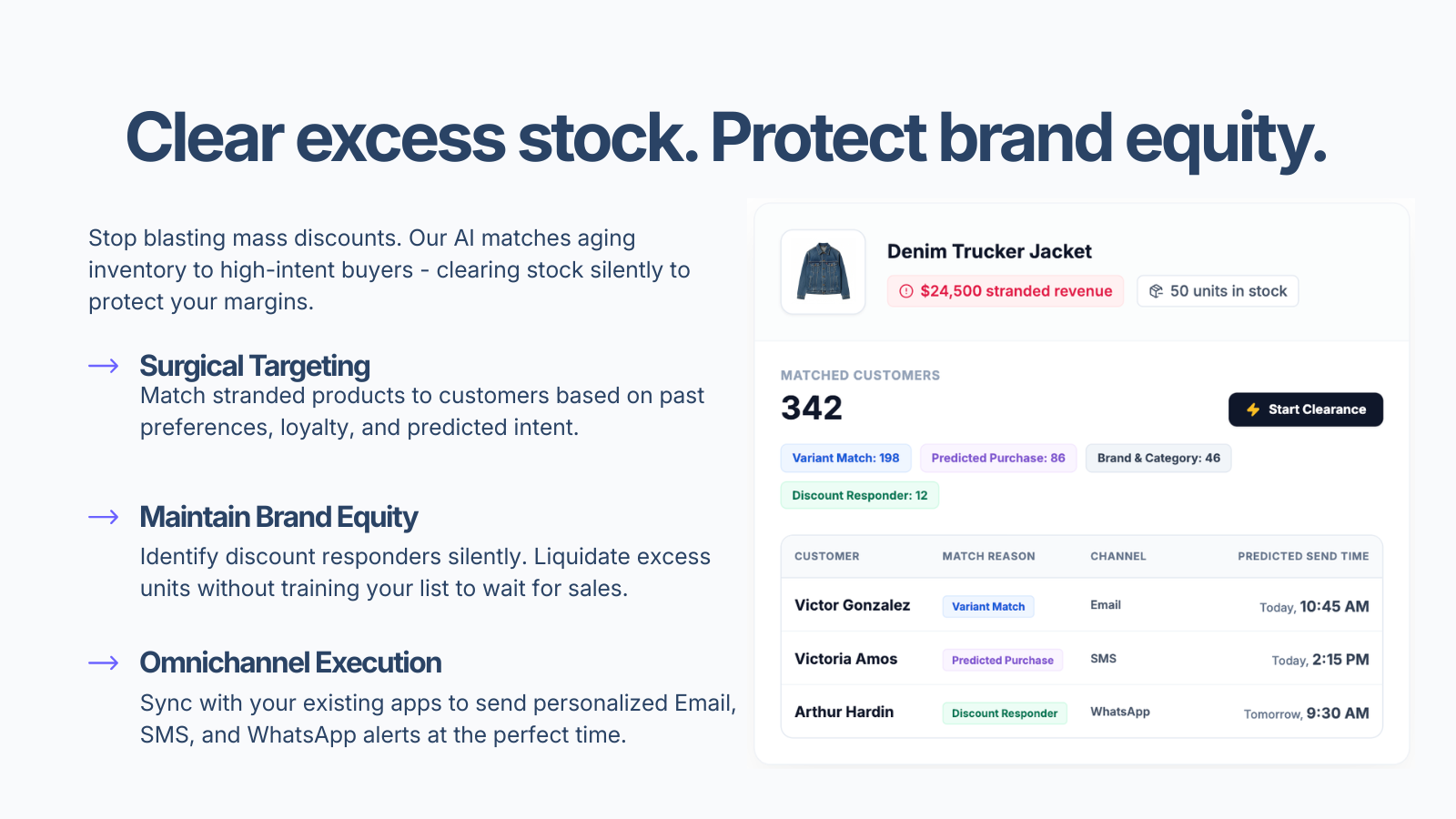Viewport: 1456px width, 819px height.
Task: Click the Variant Match tag in Victor's row
Action: pyautogui.click(x=988, y=606)
